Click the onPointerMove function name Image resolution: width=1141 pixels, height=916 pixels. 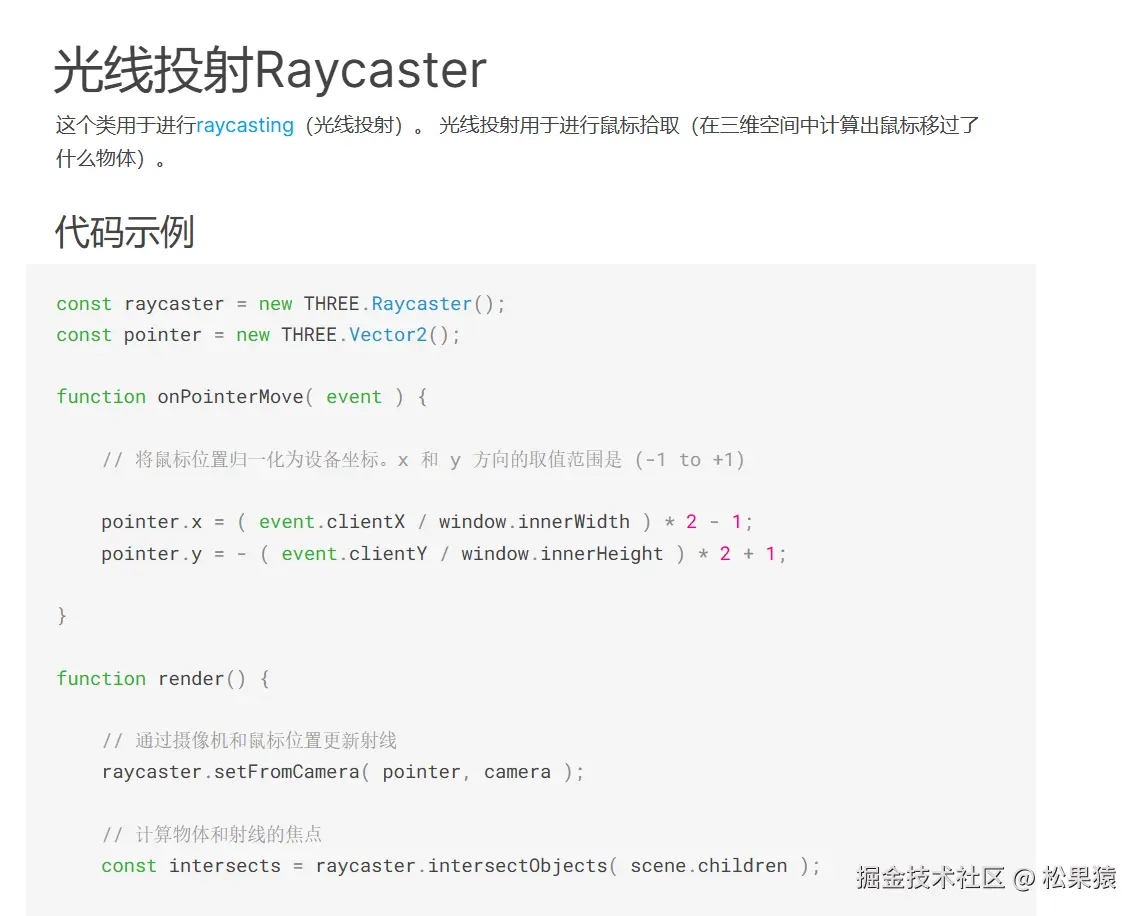point(230,397)
